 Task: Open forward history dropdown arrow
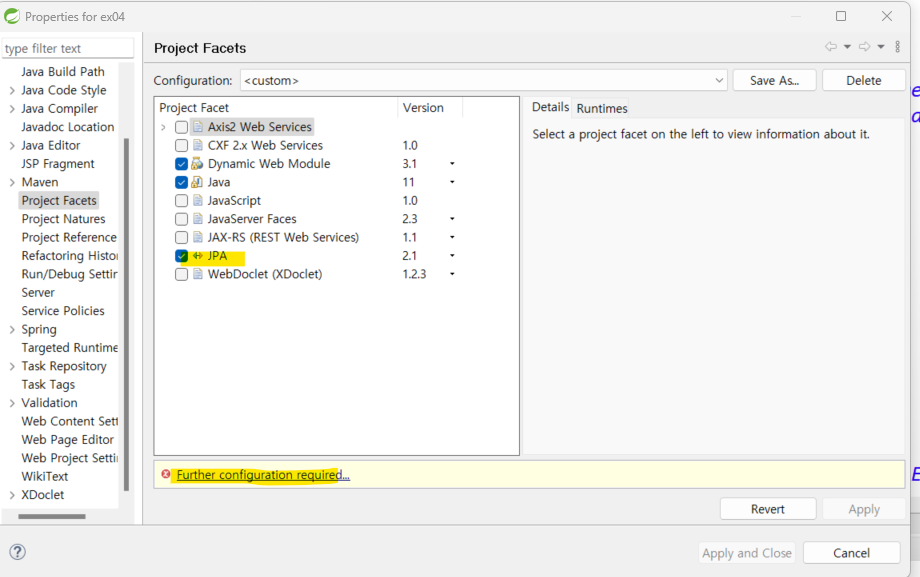(881, 46)
